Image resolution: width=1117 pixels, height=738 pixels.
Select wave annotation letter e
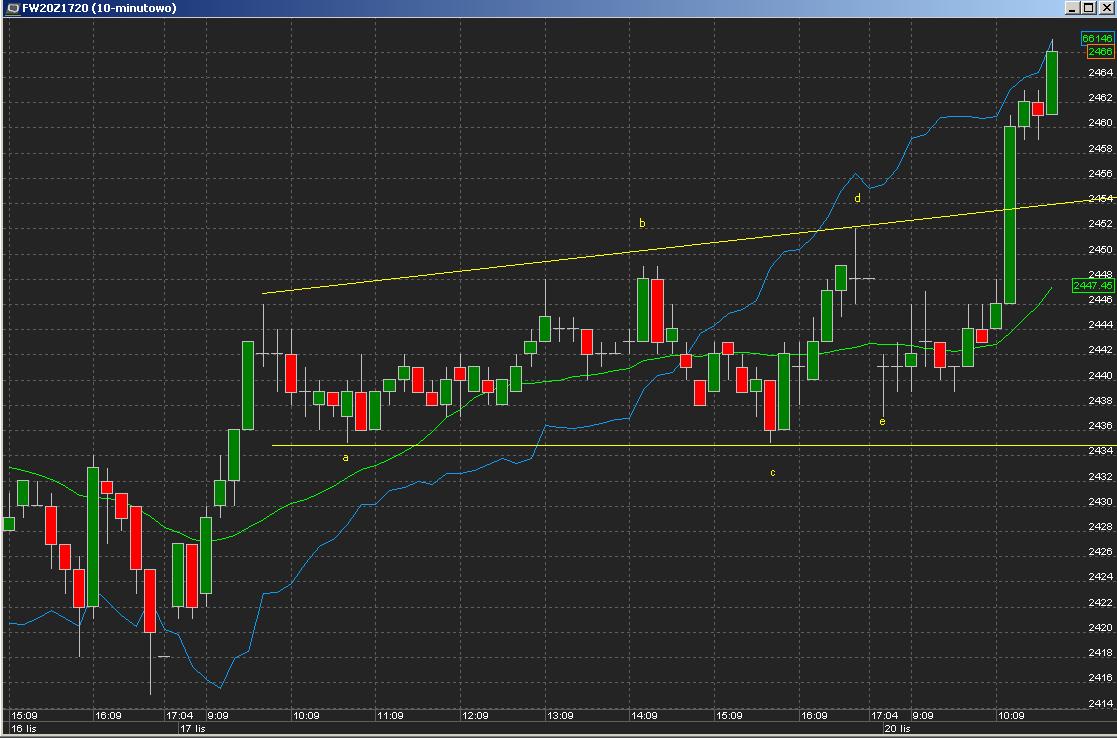click(x=882, y=422)
